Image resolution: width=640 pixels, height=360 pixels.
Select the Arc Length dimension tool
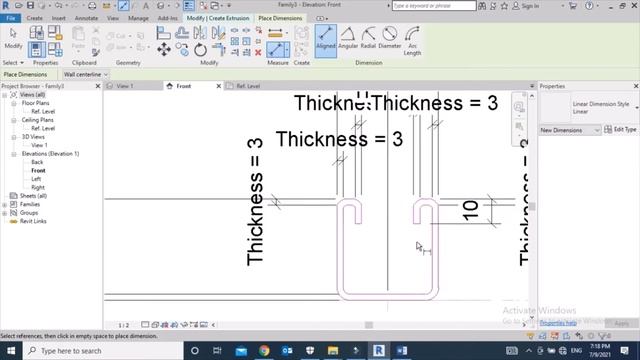point(412,41)
